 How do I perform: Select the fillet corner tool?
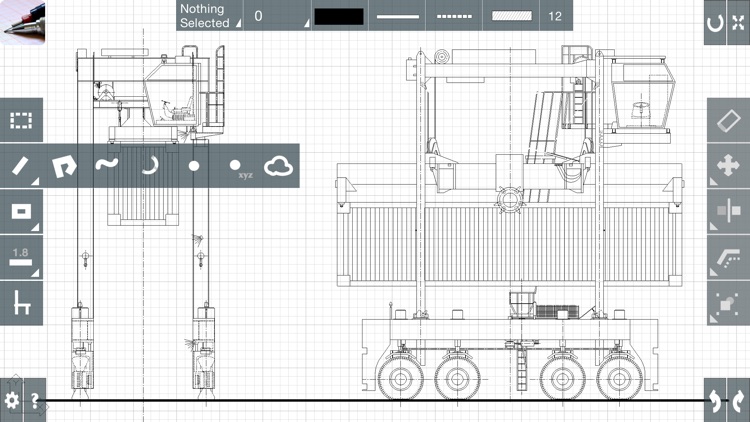pos(728,257)
